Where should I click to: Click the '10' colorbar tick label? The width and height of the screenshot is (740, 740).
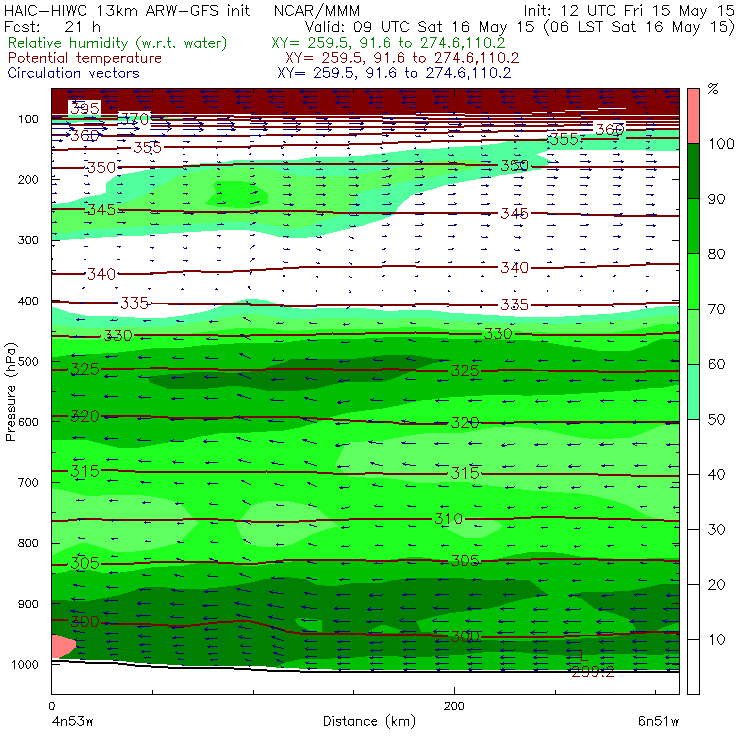[716, 640]
